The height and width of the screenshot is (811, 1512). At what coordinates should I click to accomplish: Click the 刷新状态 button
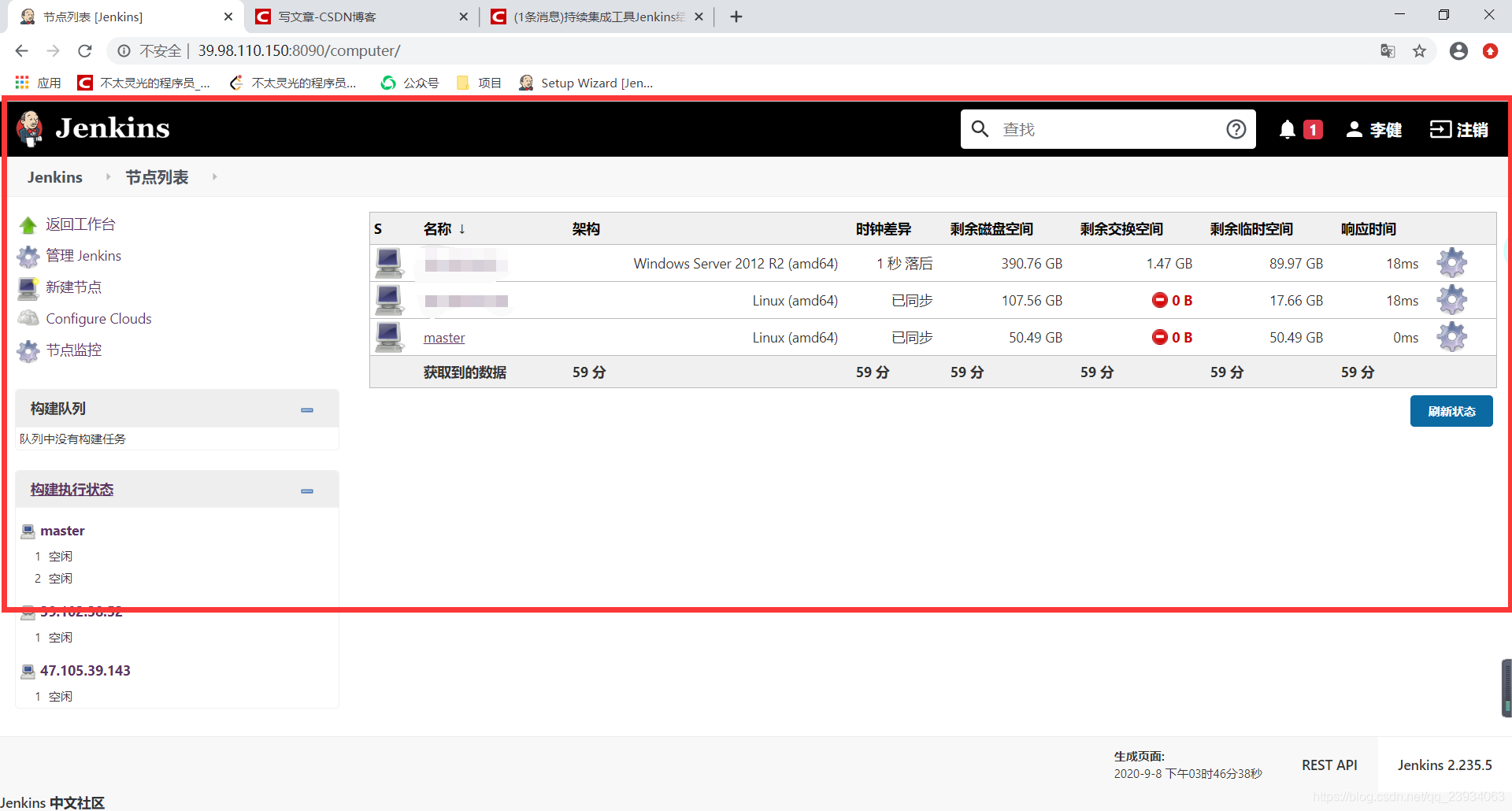(1451, 411)
